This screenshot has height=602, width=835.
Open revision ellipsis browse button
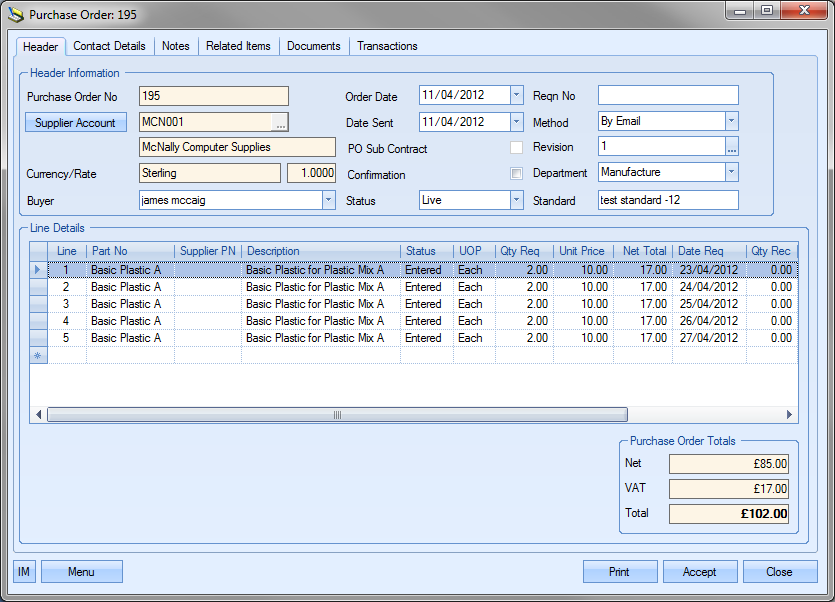point(731,147)
